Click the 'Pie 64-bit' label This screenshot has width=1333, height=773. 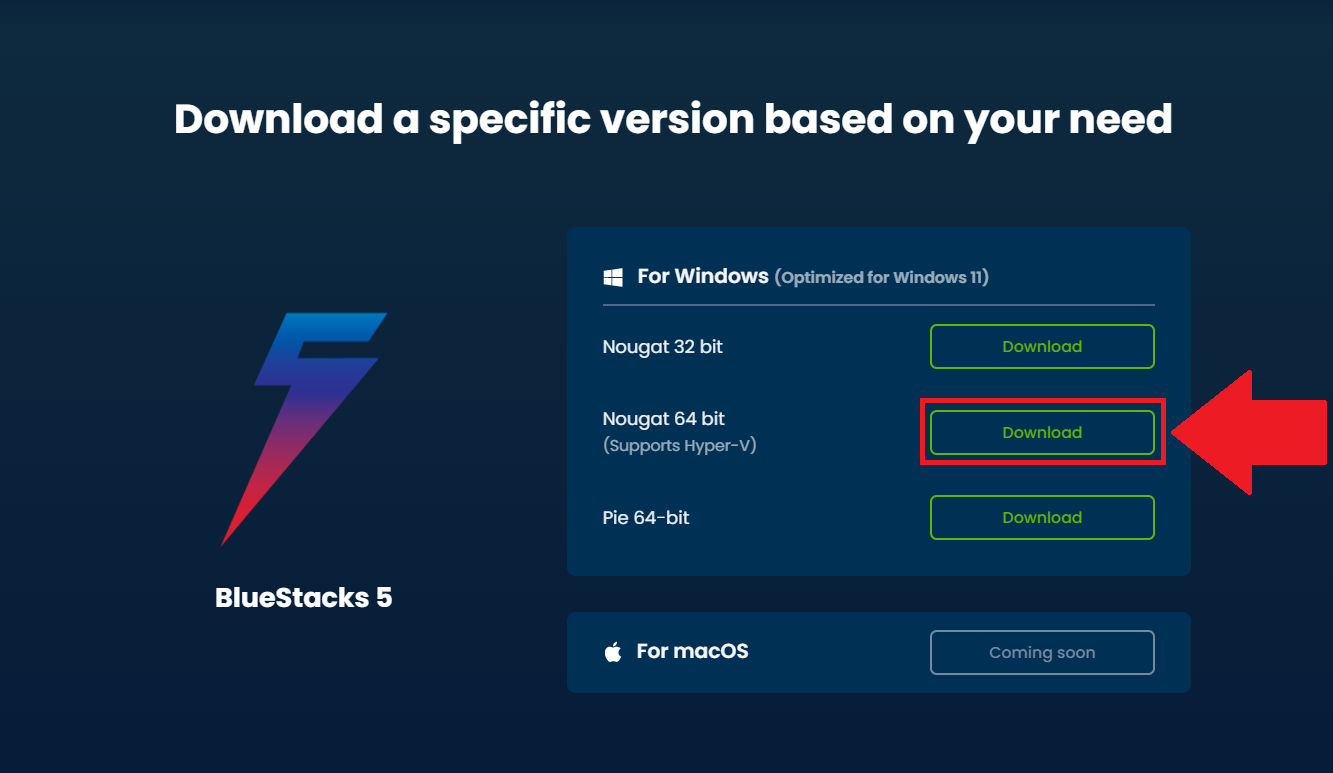tap(646, 518)
